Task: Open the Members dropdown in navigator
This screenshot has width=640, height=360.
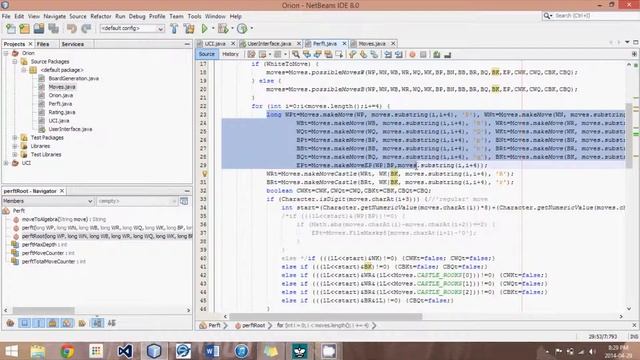Action: (x=48, y=201)
